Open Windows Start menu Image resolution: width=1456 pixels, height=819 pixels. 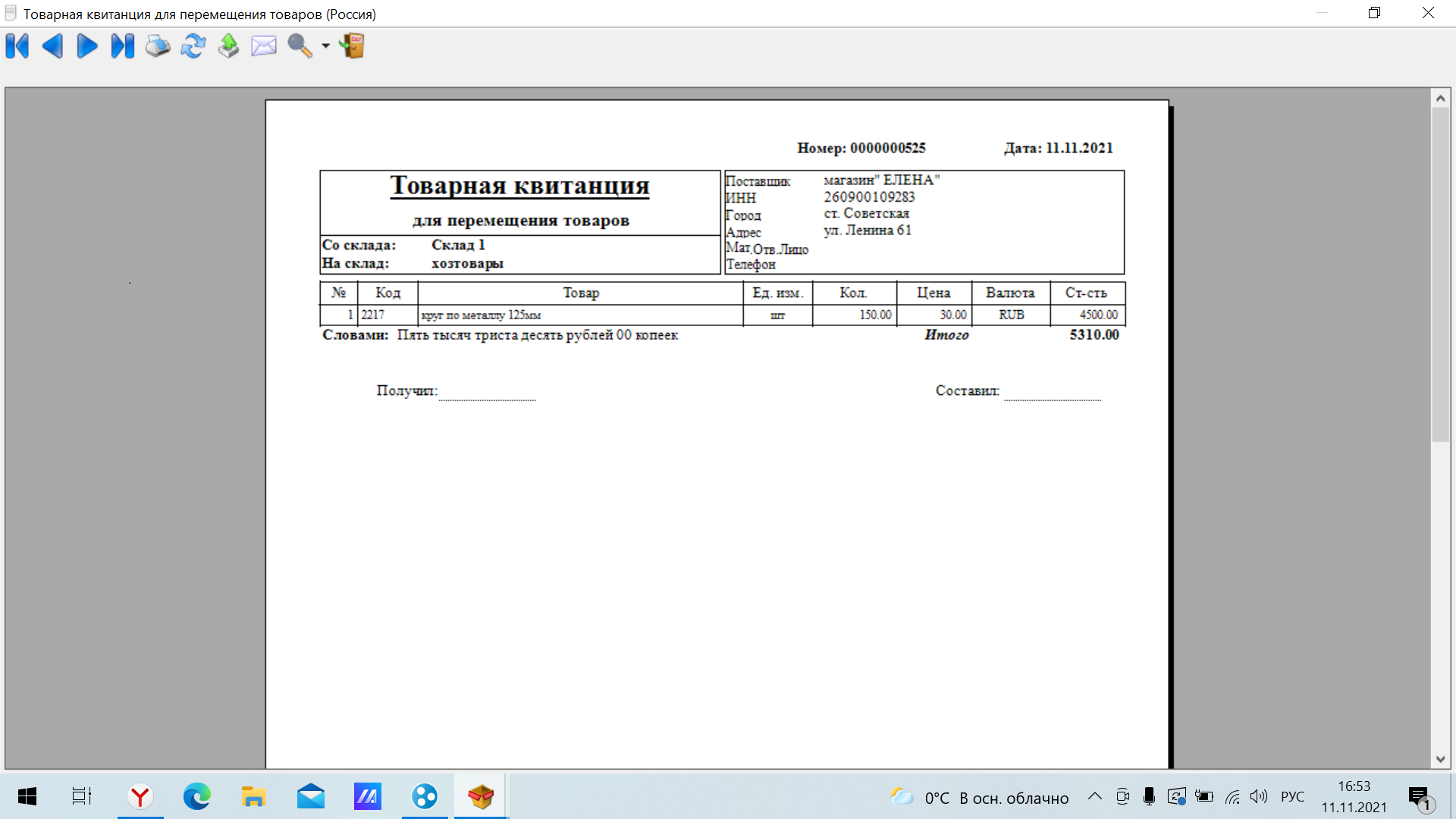pos(27,796)
